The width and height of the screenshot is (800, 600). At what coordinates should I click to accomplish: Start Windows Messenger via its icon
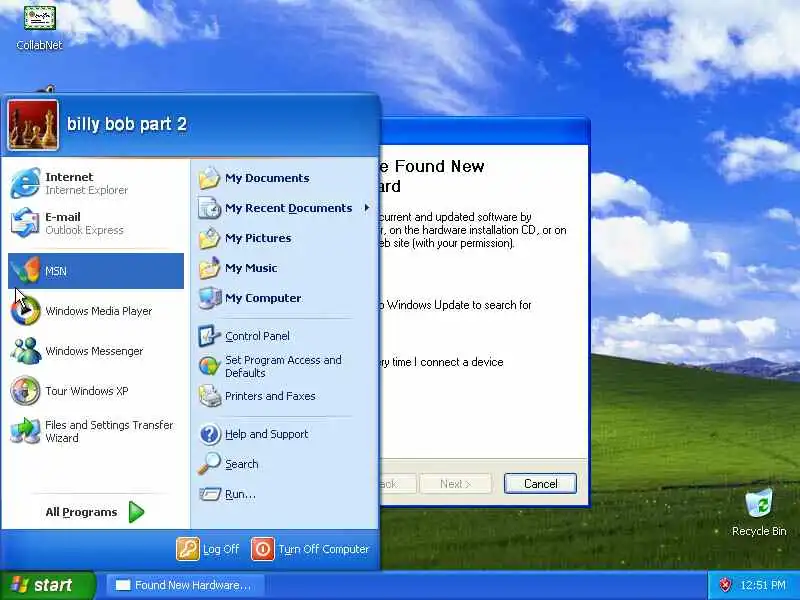pyautogui.click(x=26, y=351)
